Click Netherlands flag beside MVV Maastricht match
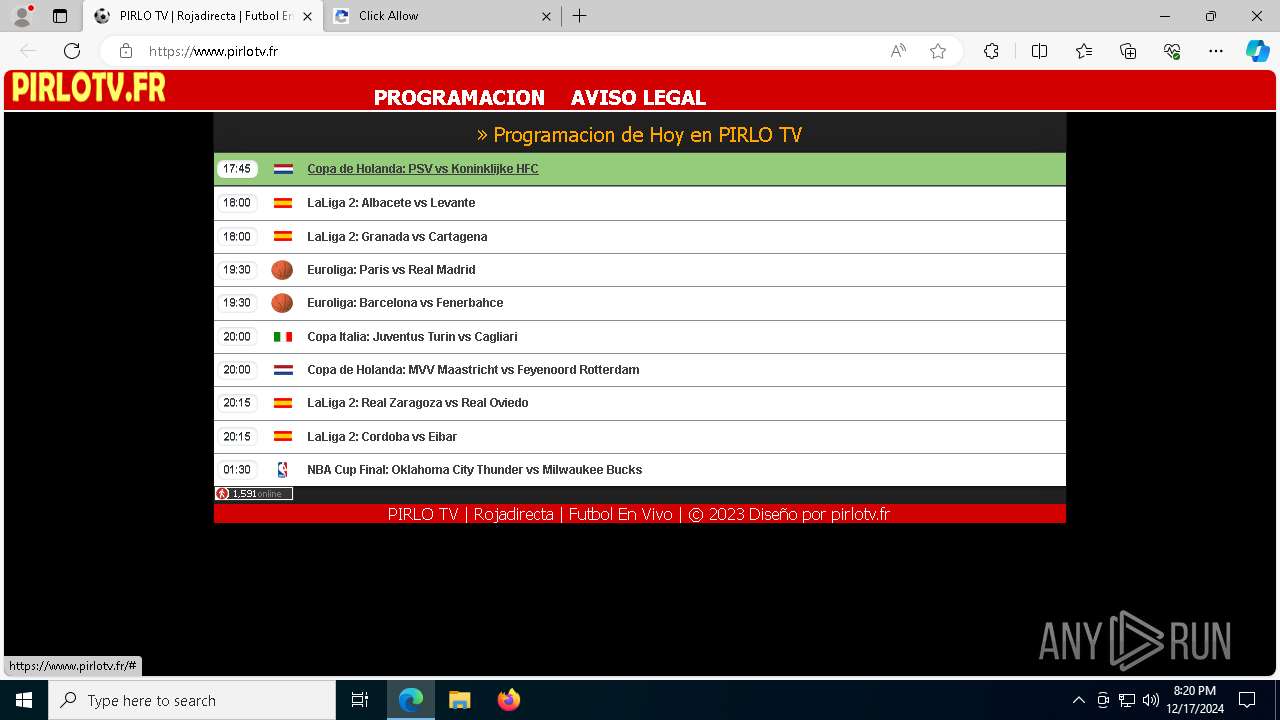The image size is (1280, 720). click(283, 370)
